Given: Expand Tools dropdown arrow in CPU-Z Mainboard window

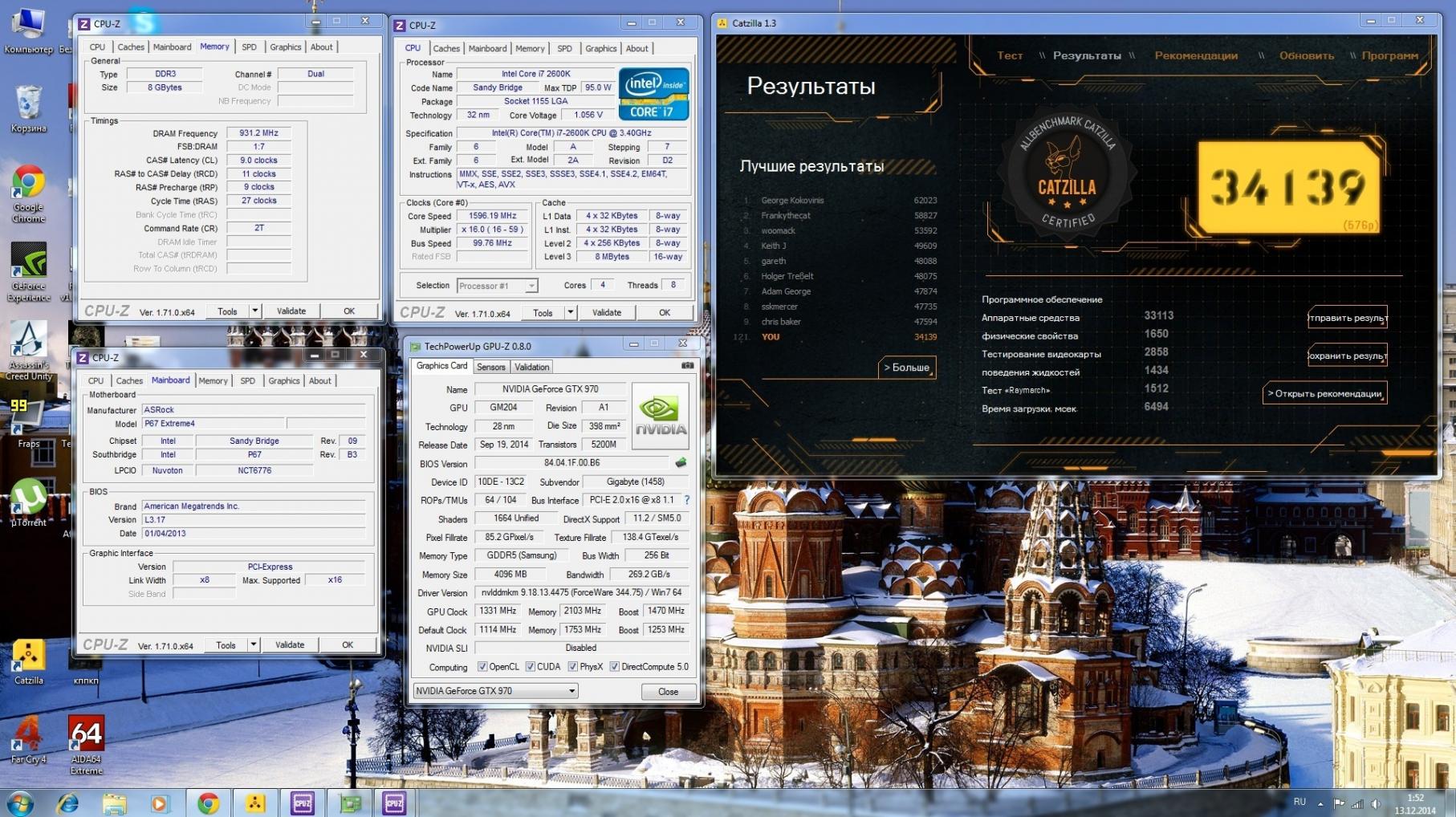Looking at the screenshot, I should click(254, 644).
